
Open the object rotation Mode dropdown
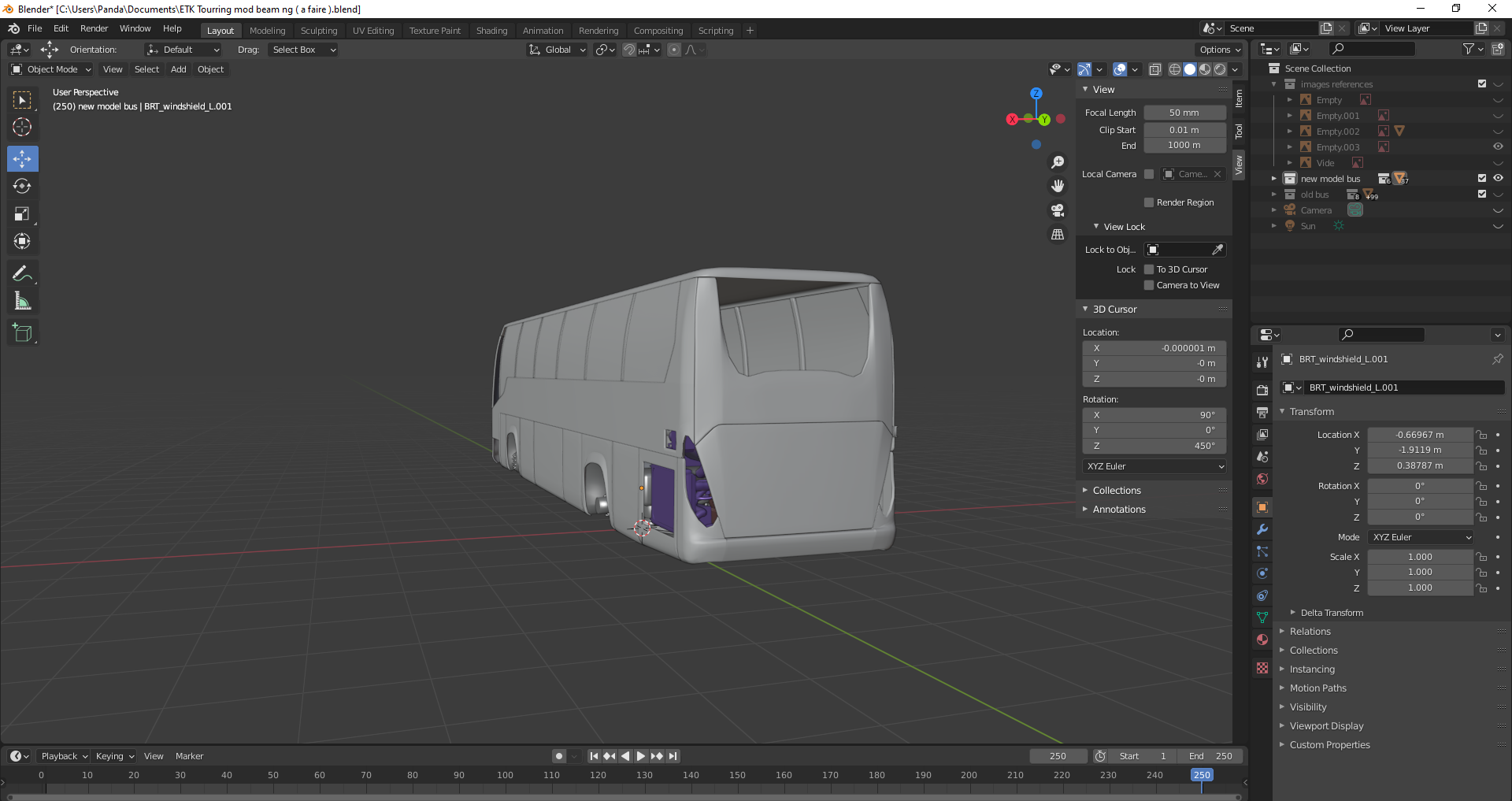click(x=1421, y=537)
